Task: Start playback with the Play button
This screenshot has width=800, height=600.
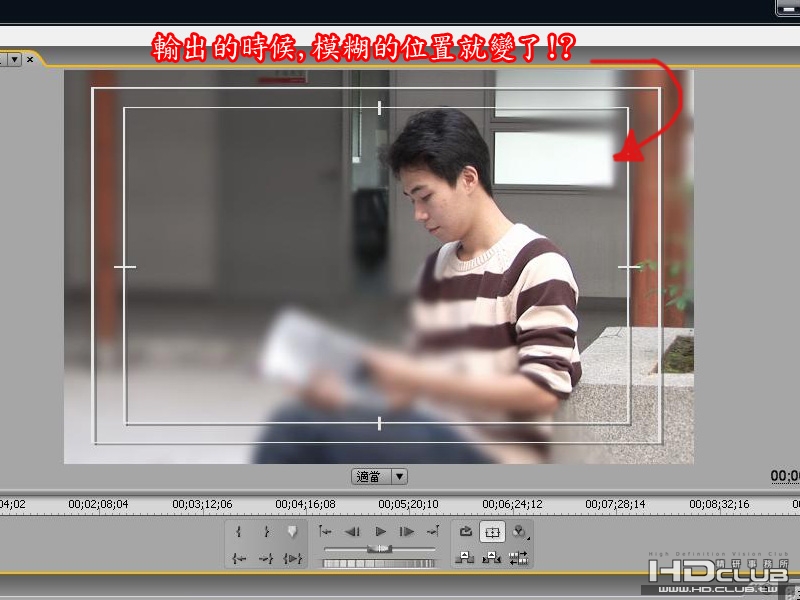Action: coord(380,532)
